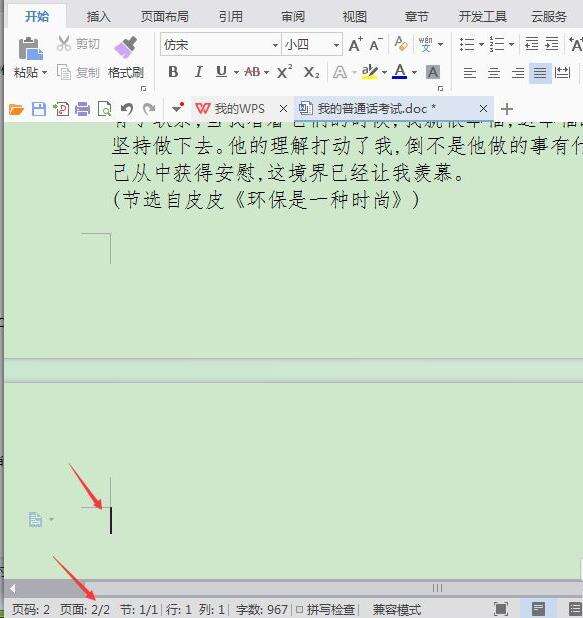
Task: Open text effects A outline button
Action: pyautogui.click(x=339, y=73)
